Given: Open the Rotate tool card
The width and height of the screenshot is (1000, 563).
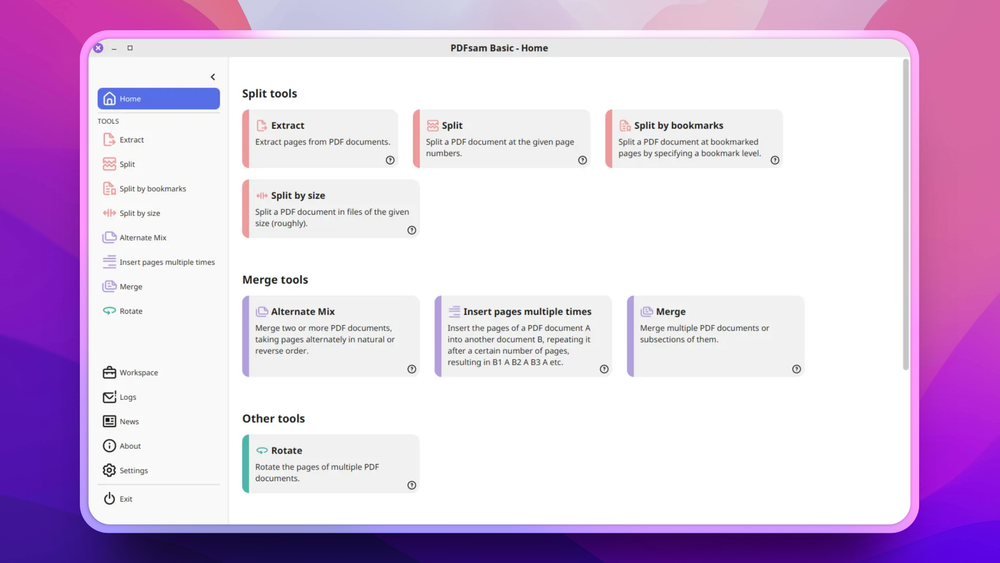Looking at the screenshot, I should pos(331,464).
